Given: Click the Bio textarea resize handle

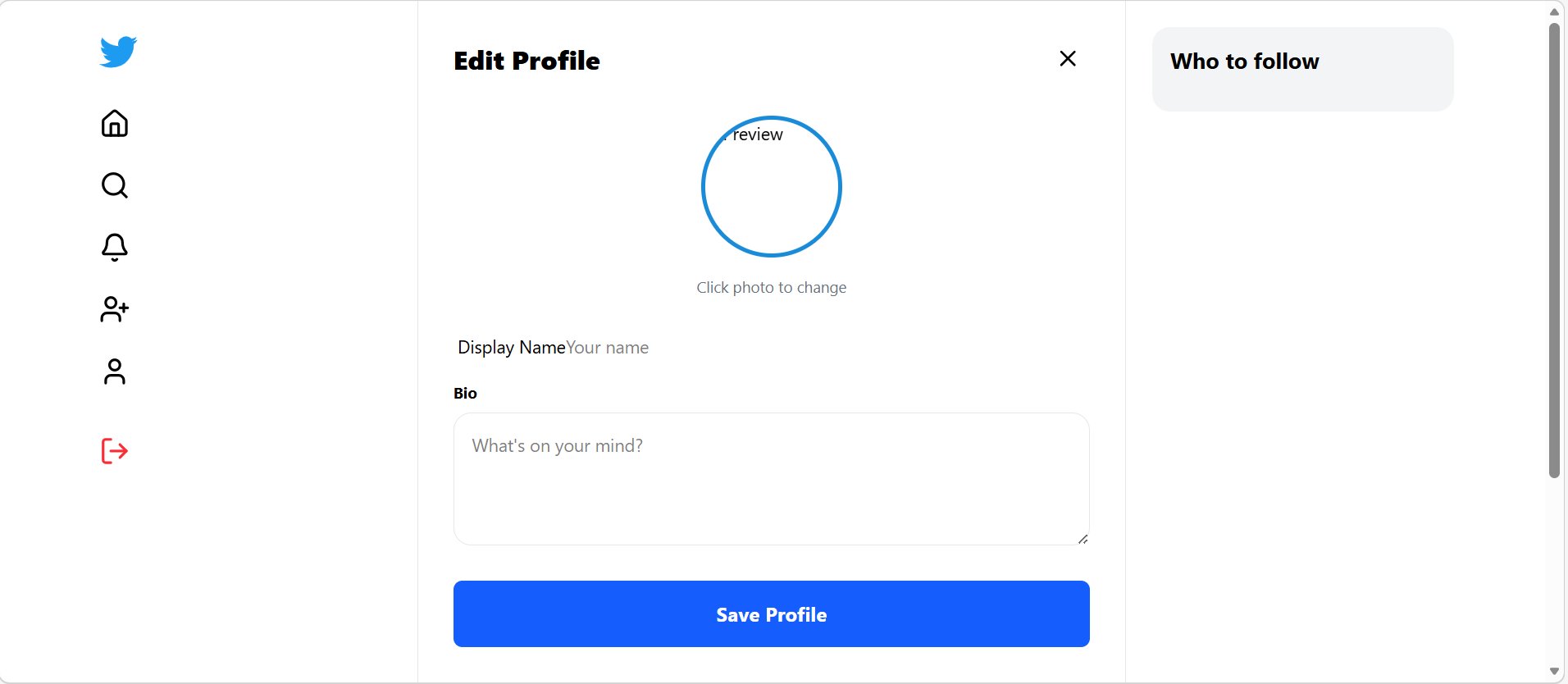Looking at the screenshot, I should click(1083, 539).
